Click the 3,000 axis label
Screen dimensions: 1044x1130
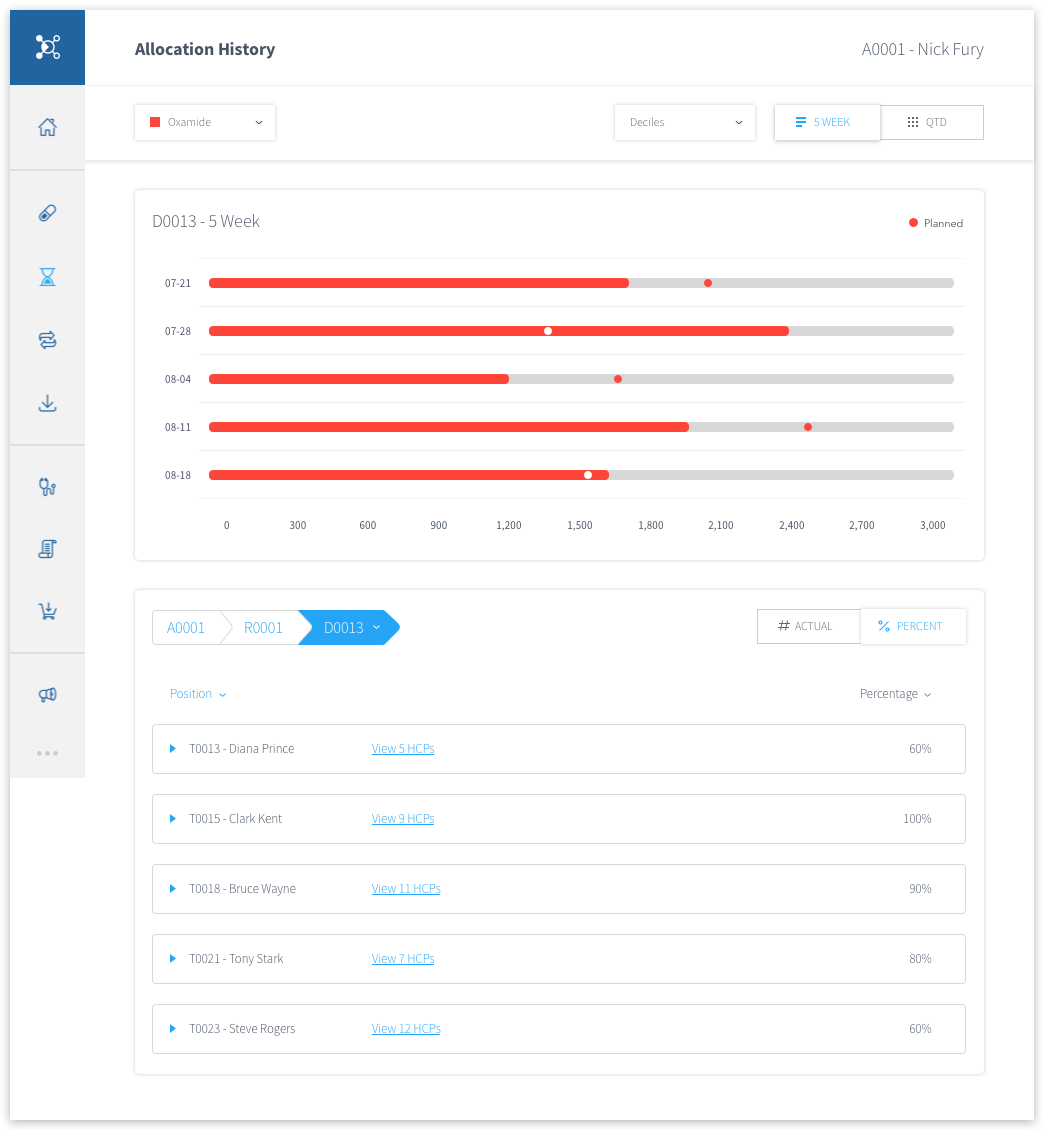pyautogui.click(x=932, y=525)
